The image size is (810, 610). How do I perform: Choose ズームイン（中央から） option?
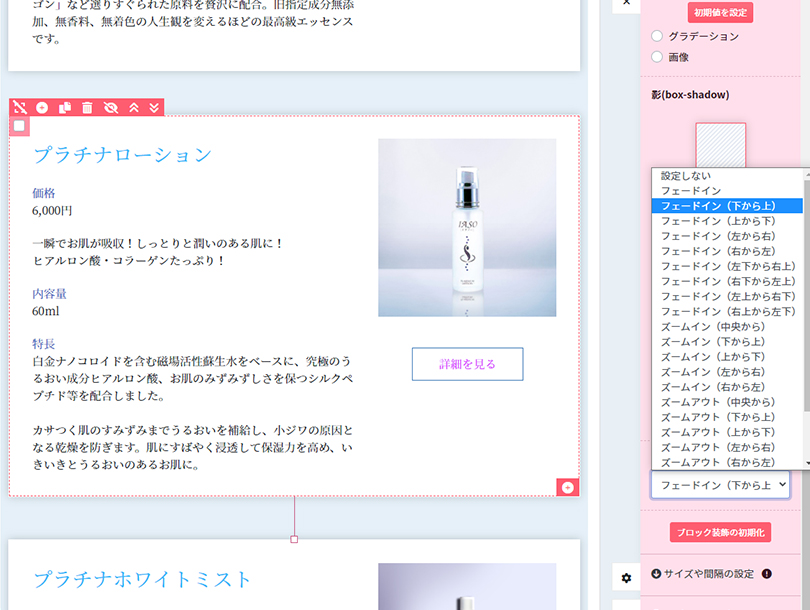[727, 326]
